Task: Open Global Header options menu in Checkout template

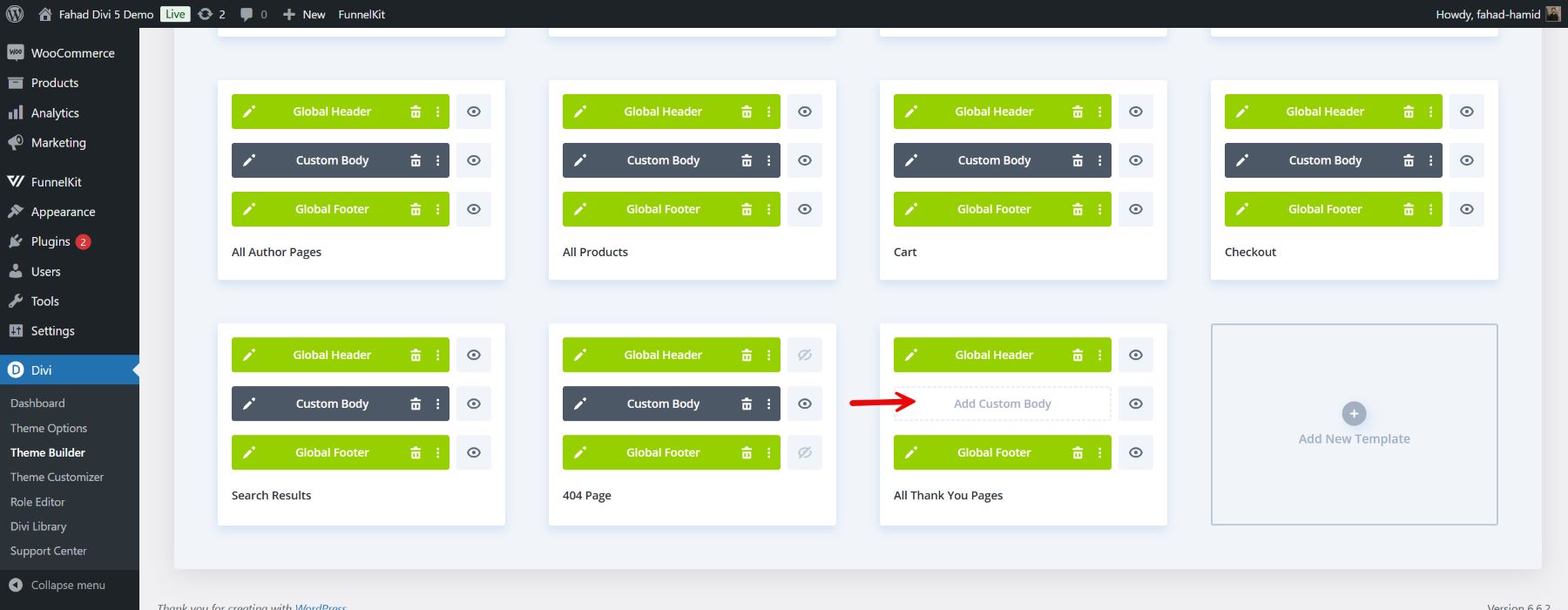Action: [1430, 112]
